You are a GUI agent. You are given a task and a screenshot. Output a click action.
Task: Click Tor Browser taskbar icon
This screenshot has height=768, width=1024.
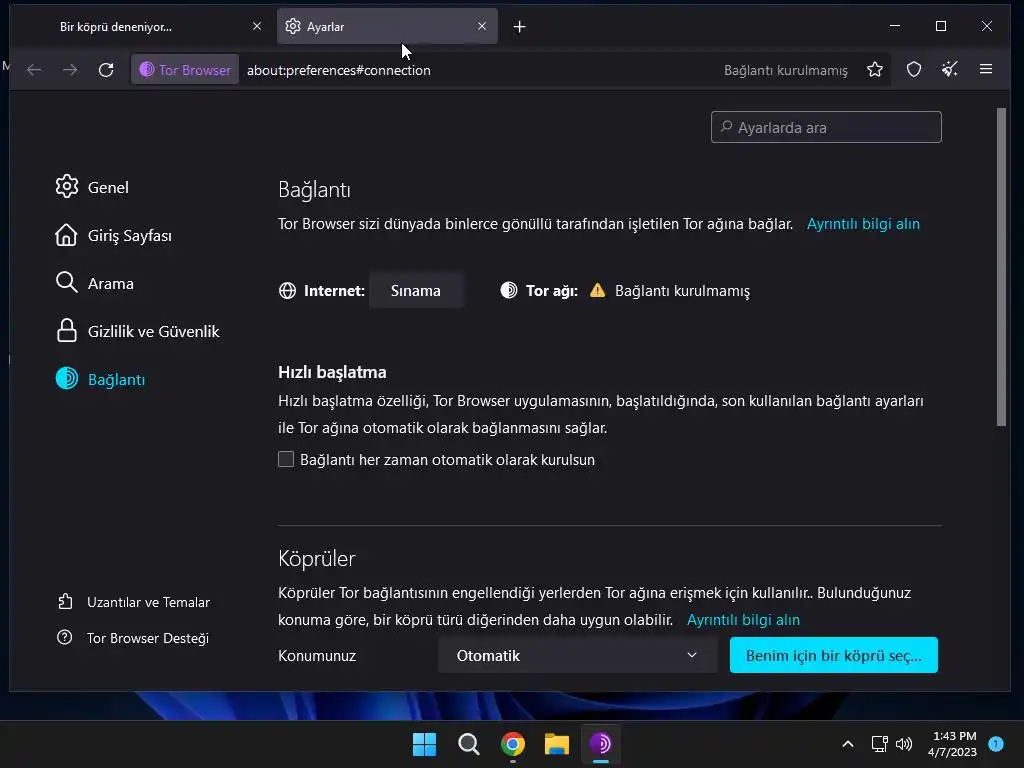click(x=601, y=744)
